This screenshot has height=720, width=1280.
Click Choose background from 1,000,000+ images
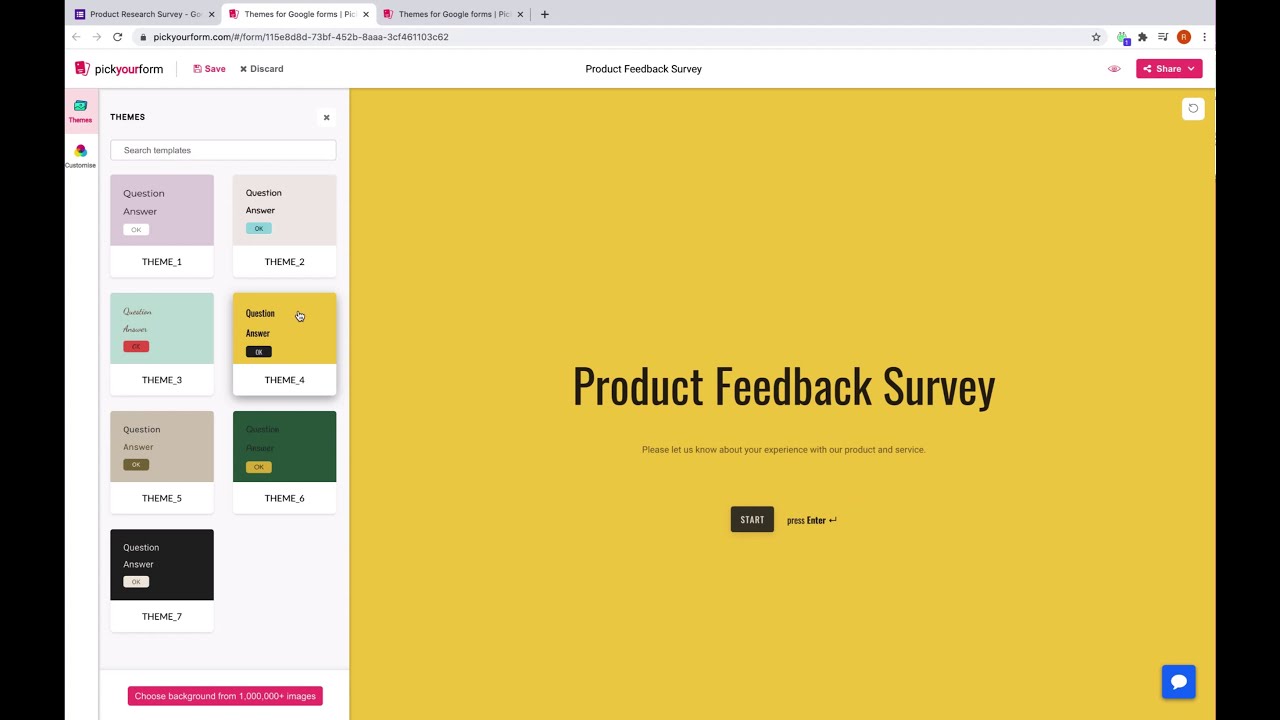(225, 696)
